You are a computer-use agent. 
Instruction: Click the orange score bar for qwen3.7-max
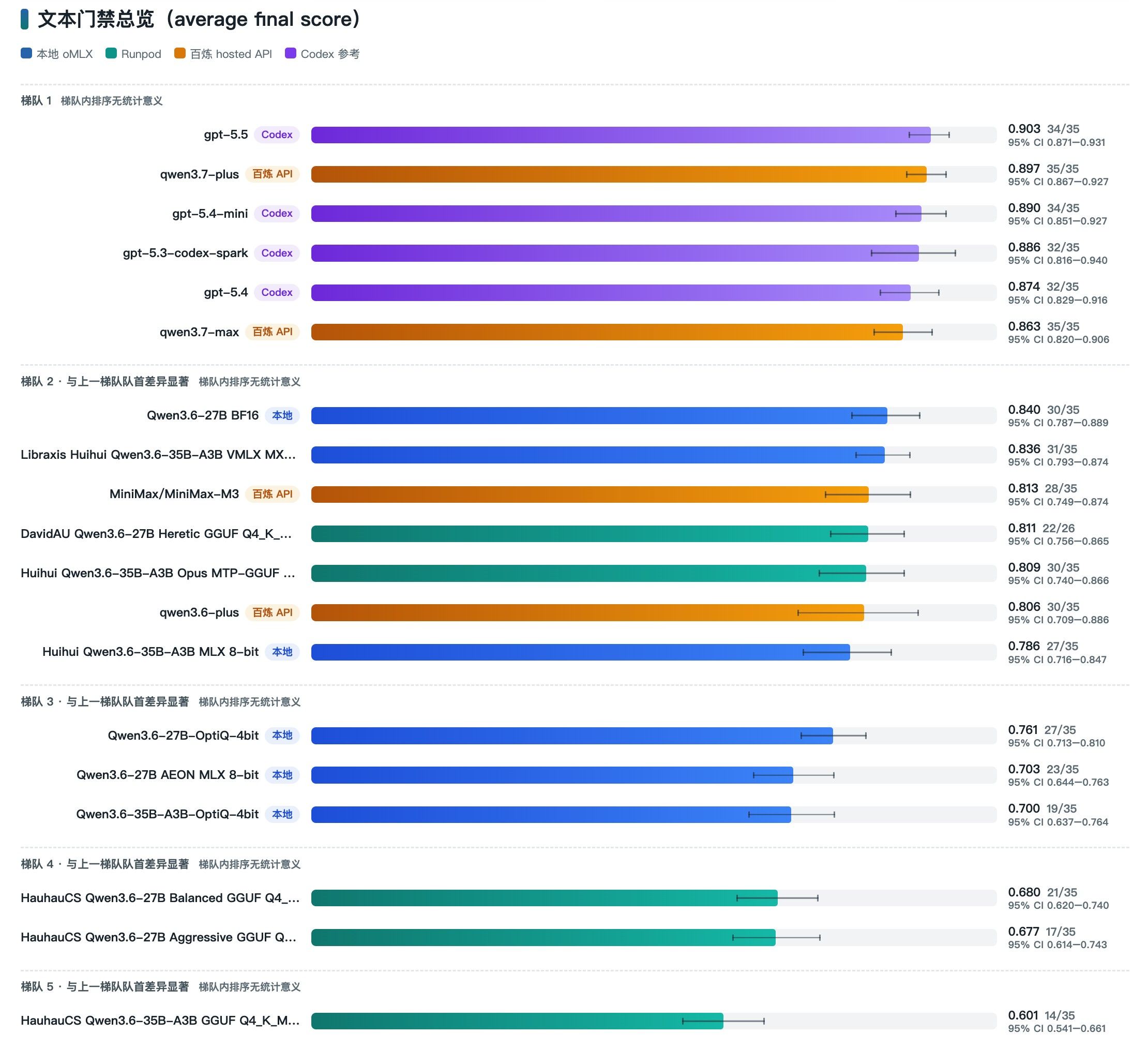[607, 332]
